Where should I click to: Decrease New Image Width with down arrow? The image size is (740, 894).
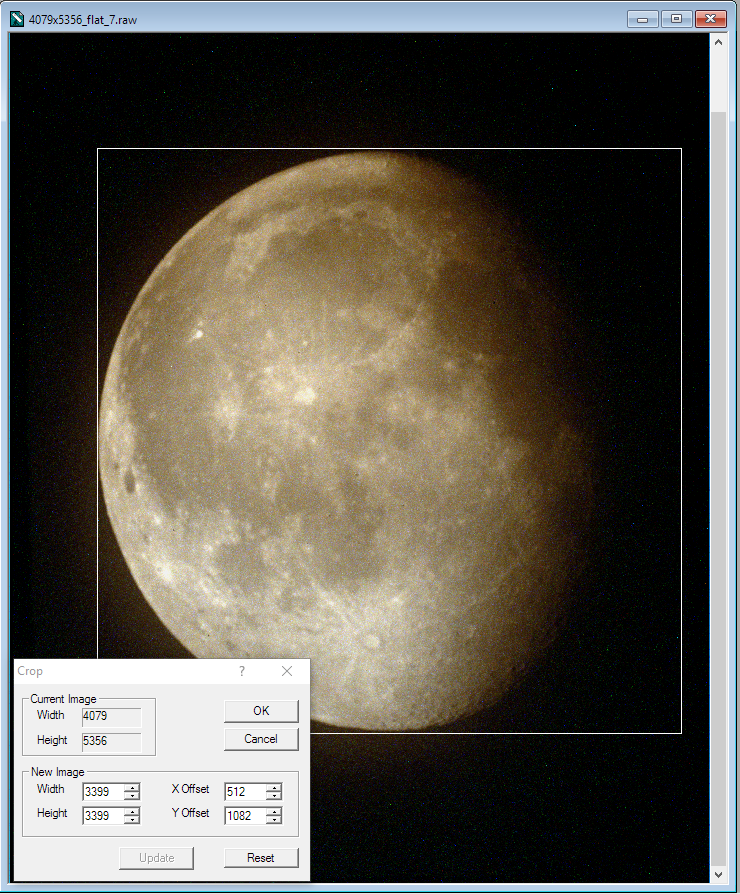pyautogui.click(x=132, y=795)
